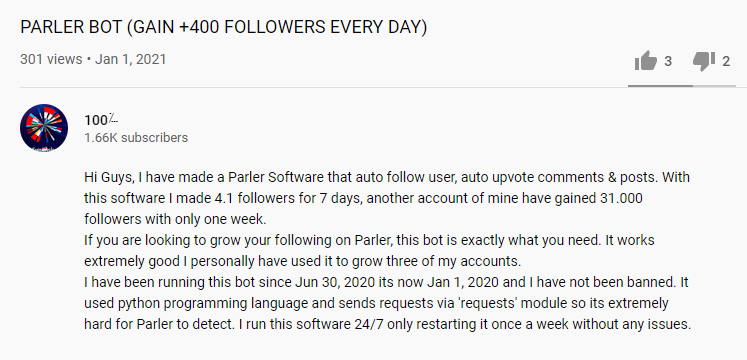Image resolution: width=747 pixels, height=360 pixels.
Task: Click the 'If you are looking to grow' line
Action: point(369,240)
